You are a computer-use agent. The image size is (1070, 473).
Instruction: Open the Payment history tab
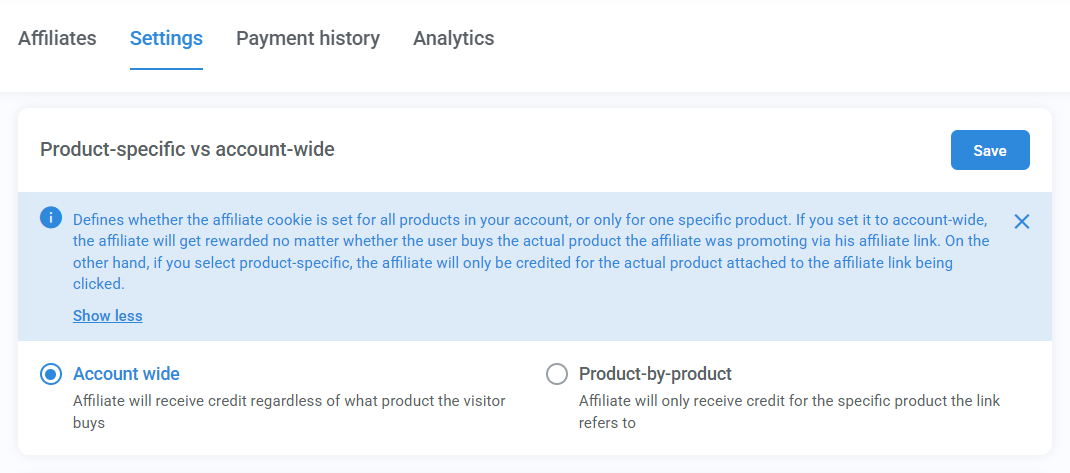308,38
